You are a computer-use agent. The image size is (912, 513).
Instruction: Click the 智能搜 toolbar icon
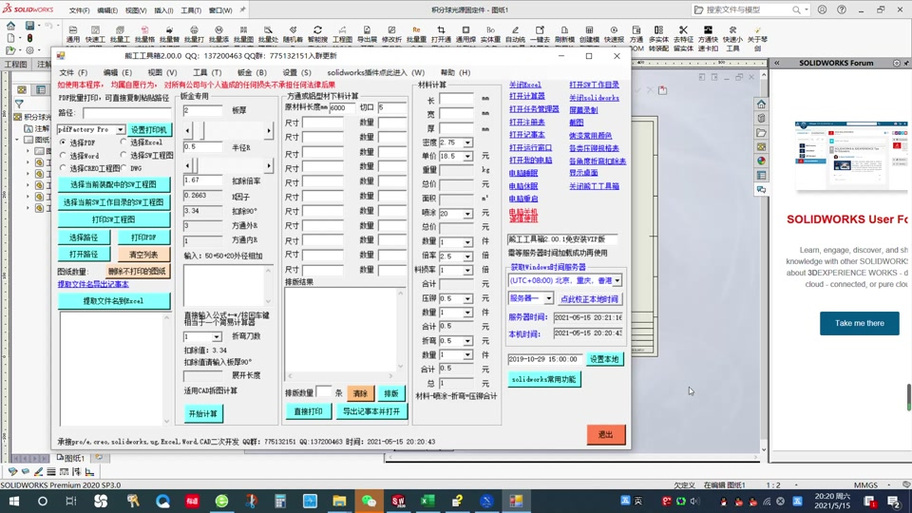(318, 34)
